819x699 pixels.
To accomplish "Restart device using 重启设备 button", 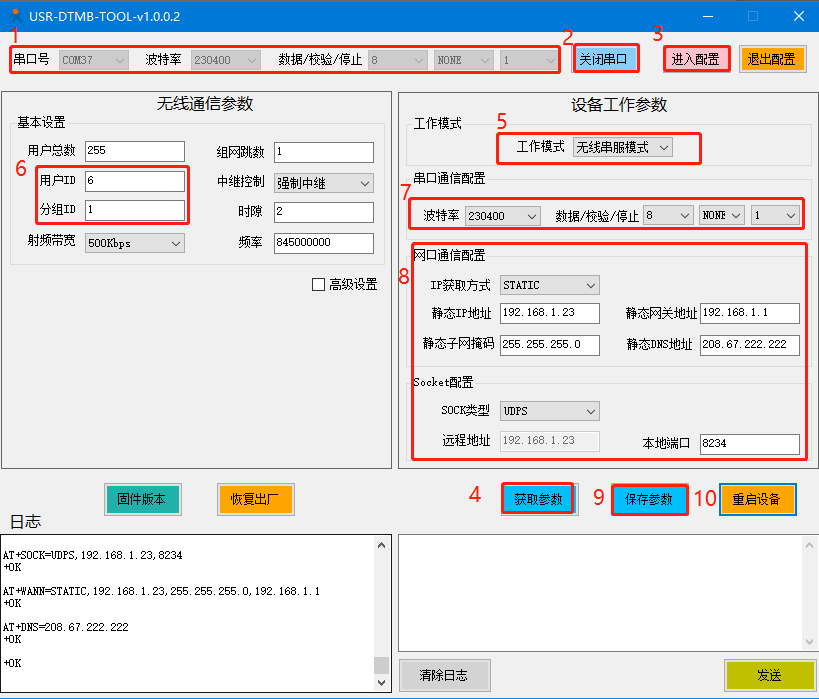I will [757, 499].
